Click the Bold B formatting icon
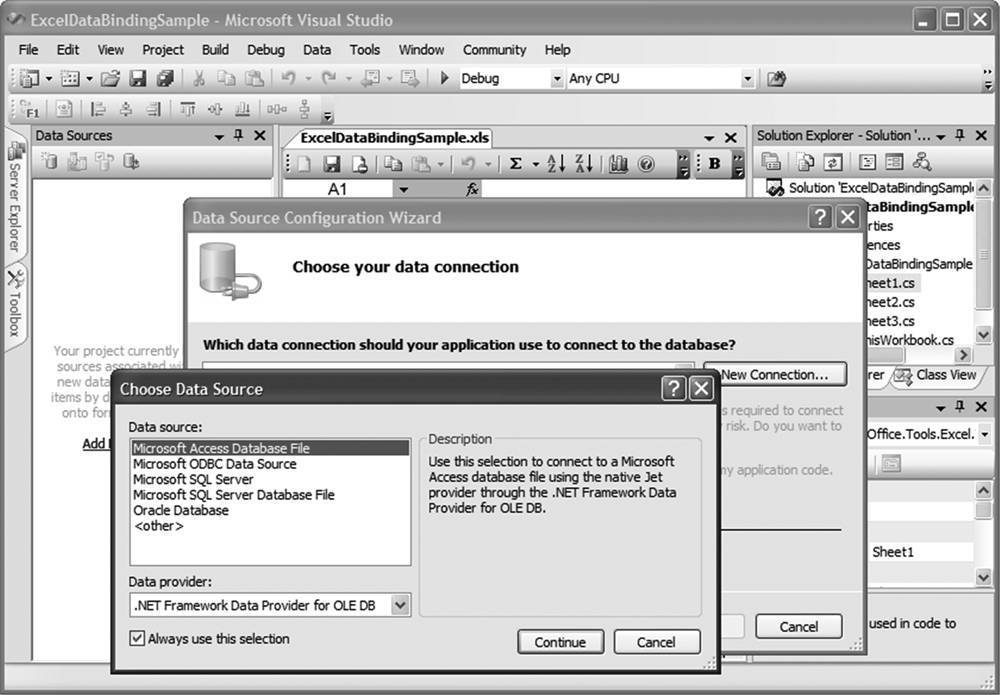1000x695 pixels. pyautogui.click(x=714, y=163)
